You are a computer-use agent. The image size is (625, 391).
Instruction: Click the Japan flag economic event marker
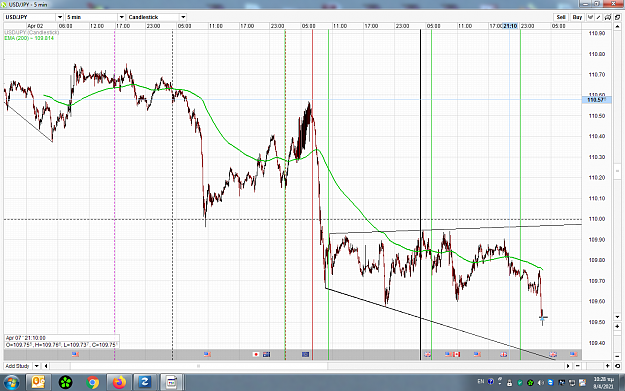click(x=256, y=354)
